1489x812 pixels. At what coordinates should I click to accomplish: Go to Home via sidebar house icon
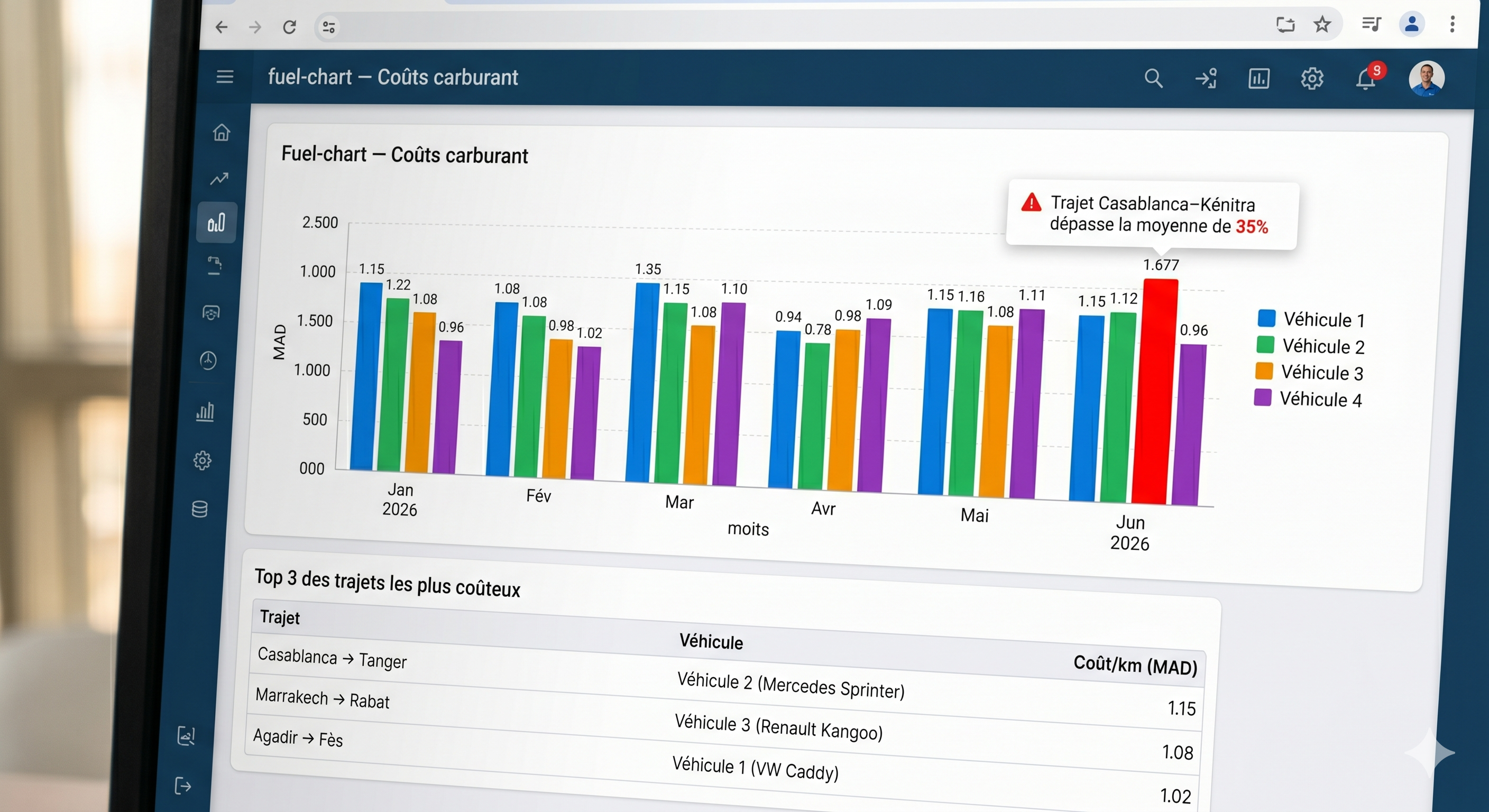coord(221,132)
